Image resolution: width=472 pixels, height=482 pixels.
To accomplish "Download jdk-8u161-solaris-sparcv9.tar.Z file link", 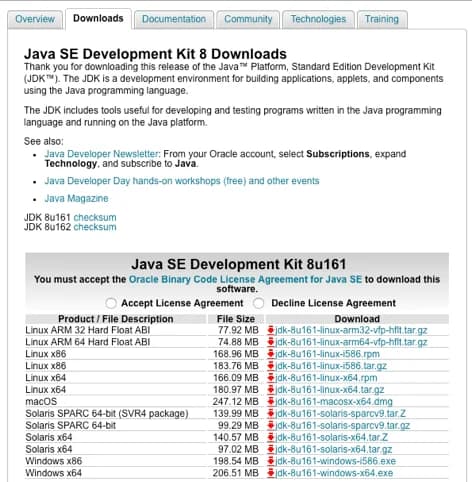I will click(340, 414).
